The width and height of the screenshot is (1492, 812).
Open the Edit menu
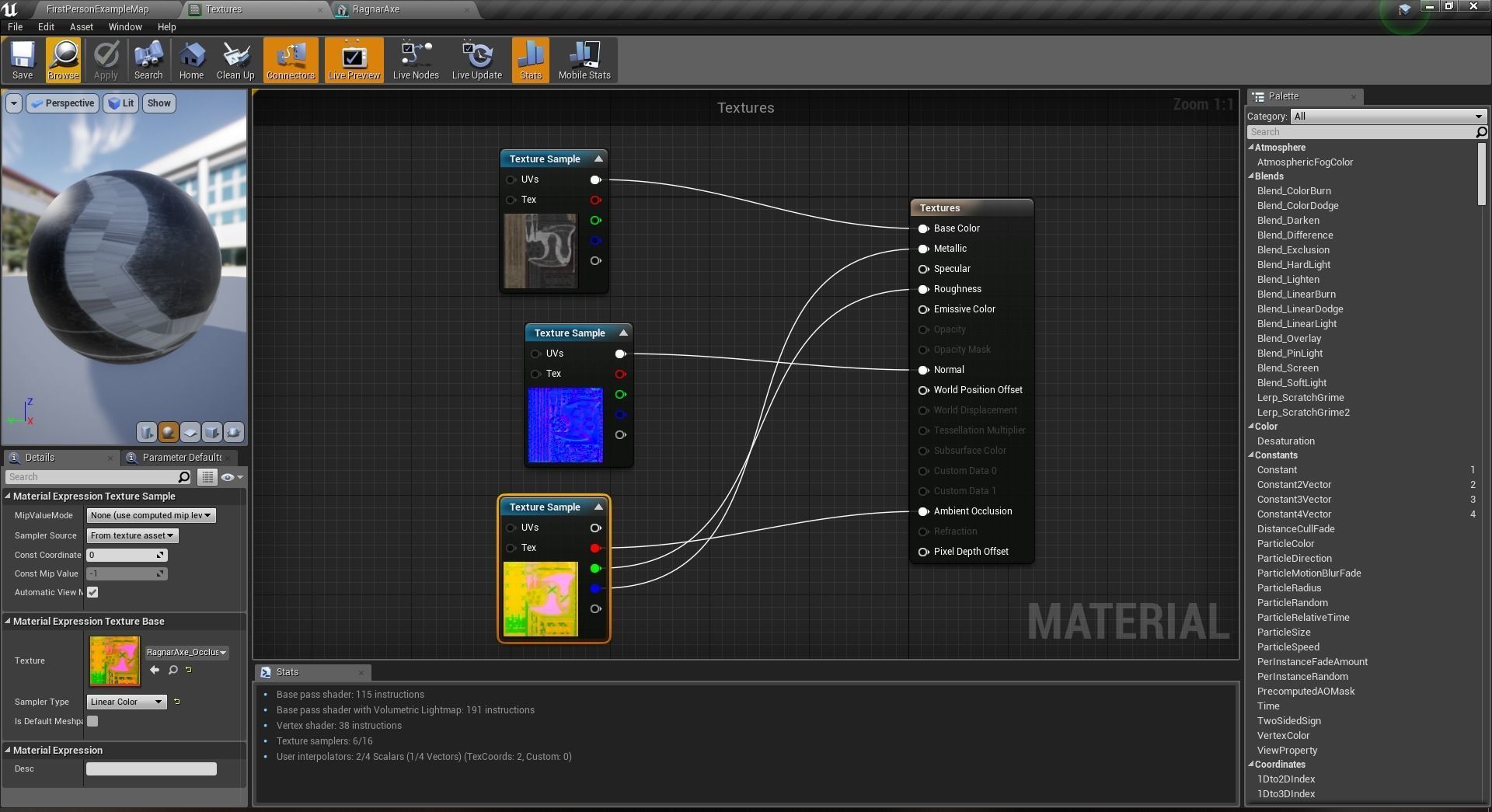(46, 26)
